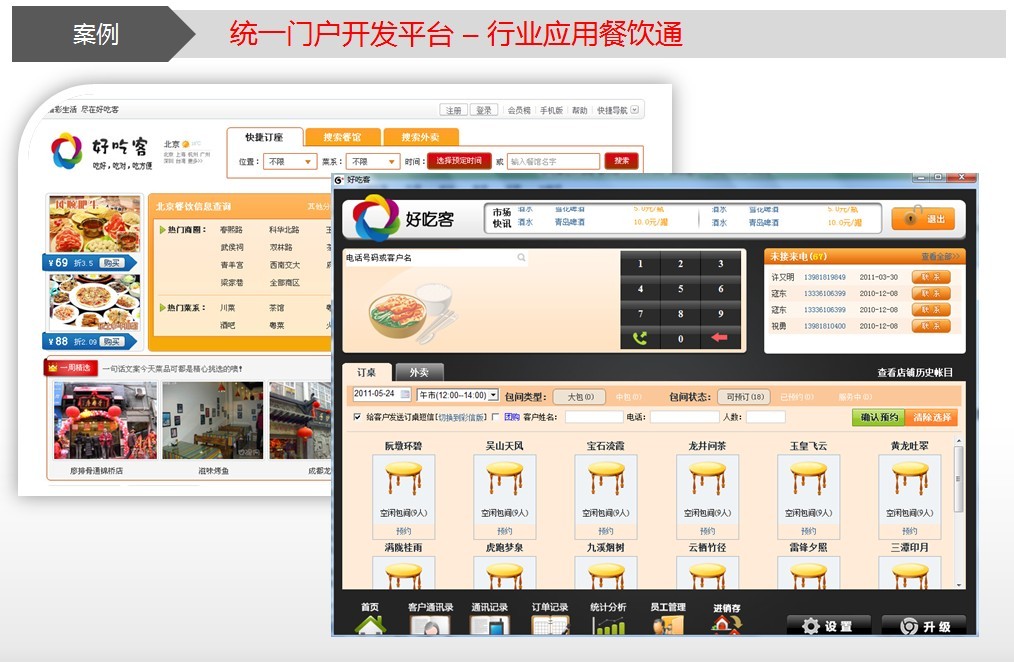
Task: Click 联系 button for 祝勇
Action: coord(931,326)
